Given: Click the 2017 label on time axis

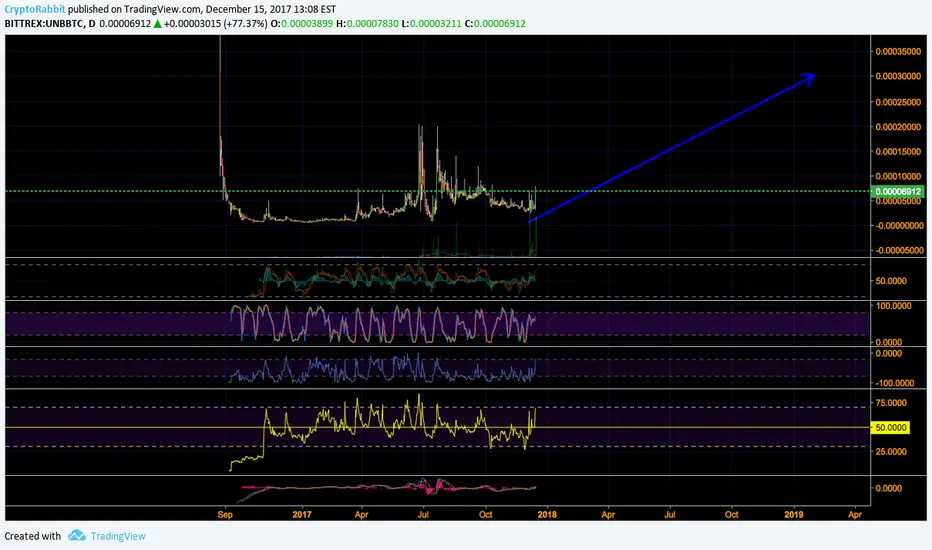Looking at the screenshot, I should (x=302, y=514).
